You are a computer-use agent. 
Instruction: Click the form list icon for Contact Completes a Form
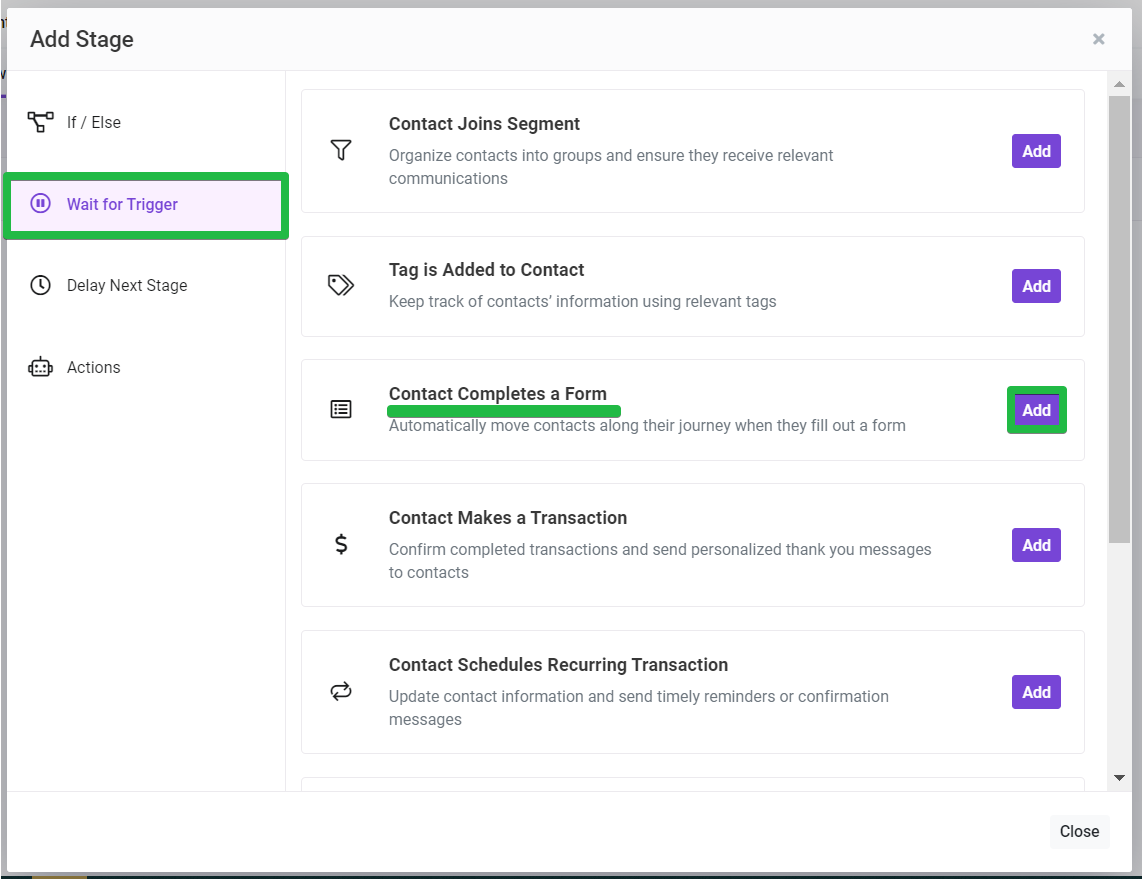coord(341,409)
